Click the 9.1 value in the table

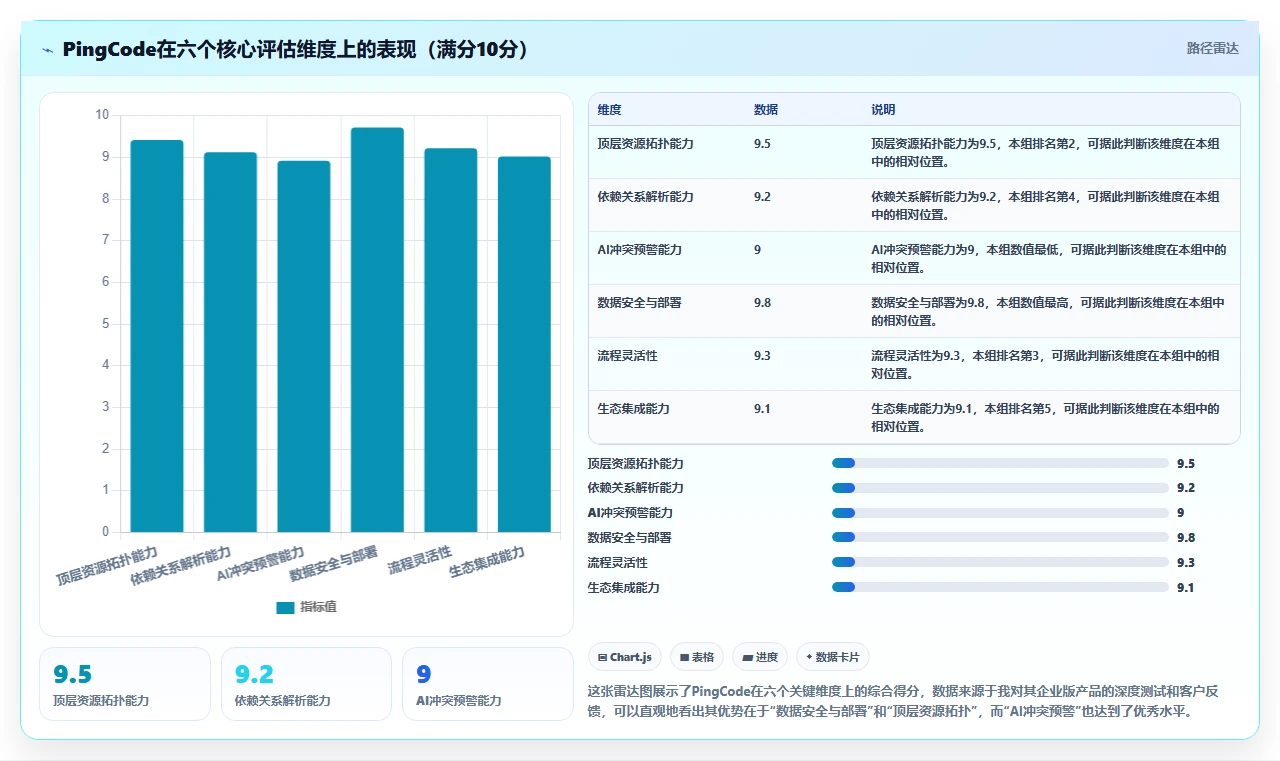[x=762, y=408]
